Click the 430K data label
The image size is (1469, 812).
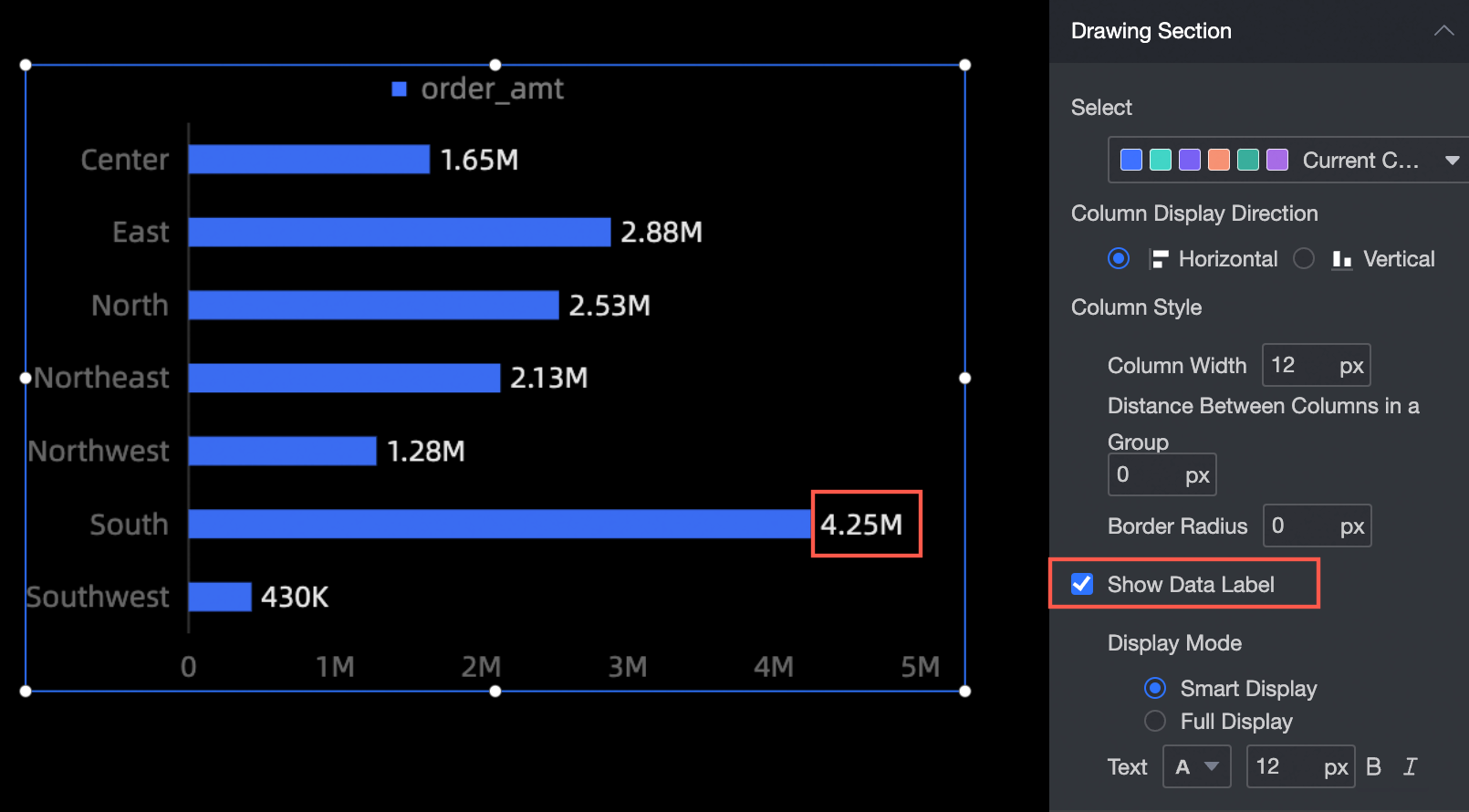[295, 597]
